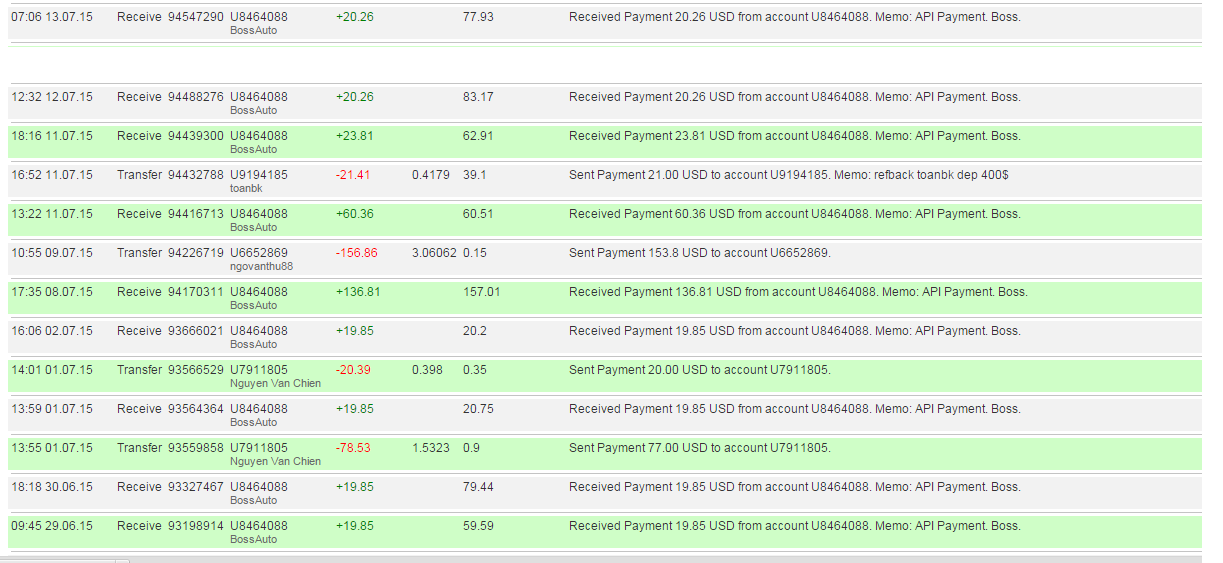
Task: Click memo 'Sent Payment 77.00 USD'
Action: point(700,448)
